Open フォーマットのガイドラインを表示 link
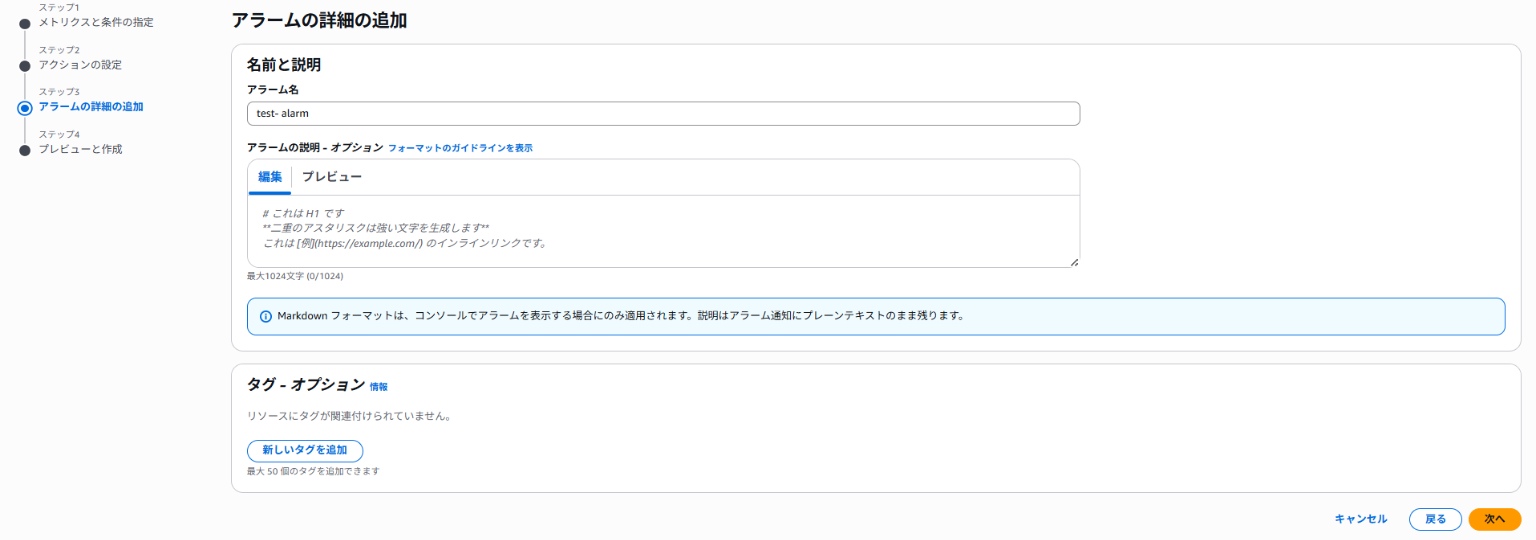Image resolution: width=1536 pixels, height=540 pixels. 460,148
